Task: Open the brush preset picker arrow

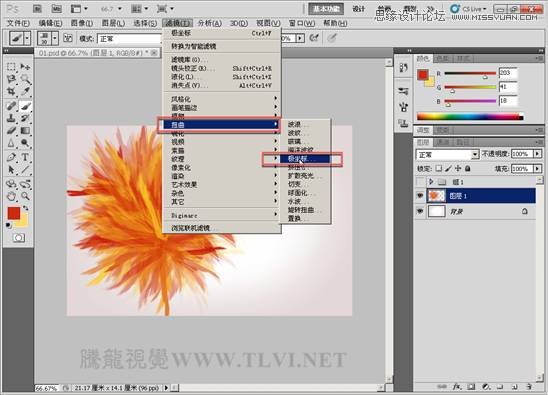Action: tap(55, 38)
